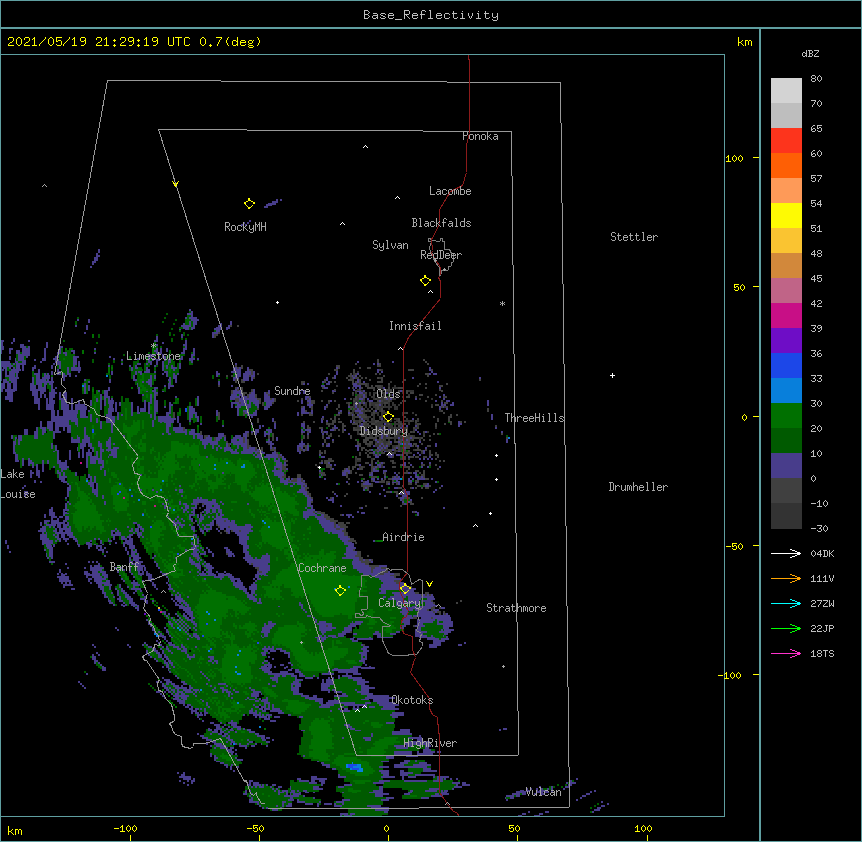Click the Strathmore town label
This screenshot has height=842, width=862.
coord(516,608)
